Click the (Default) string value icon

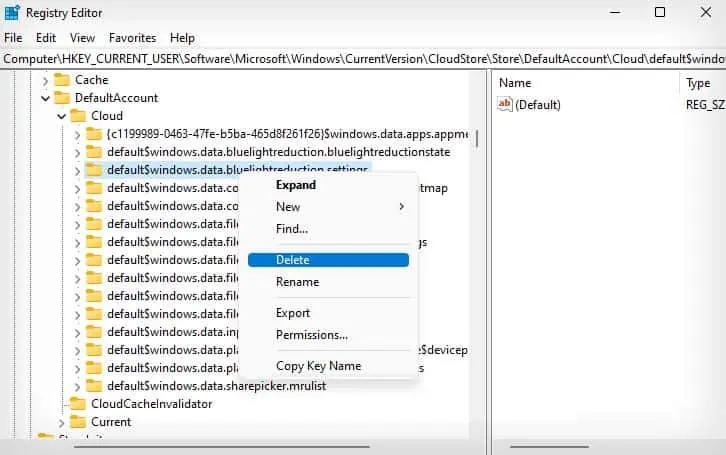click(x=505, y=104)
